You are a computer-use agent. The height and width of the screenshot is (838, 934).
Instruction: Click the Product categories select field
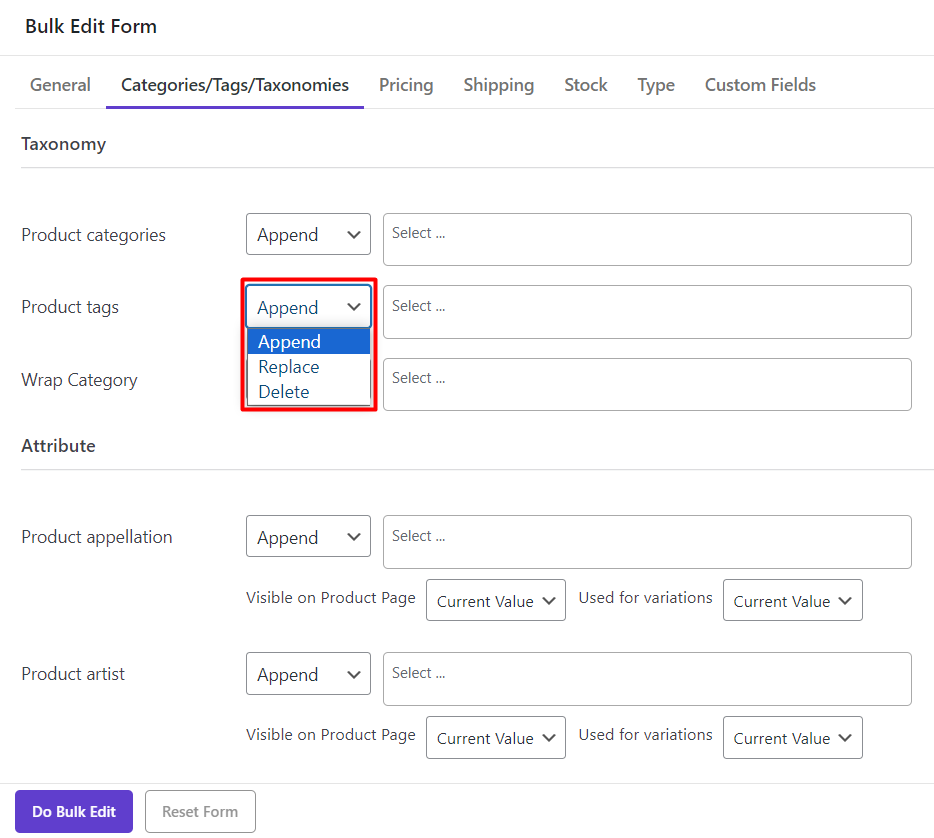click(x=647, y=239)
